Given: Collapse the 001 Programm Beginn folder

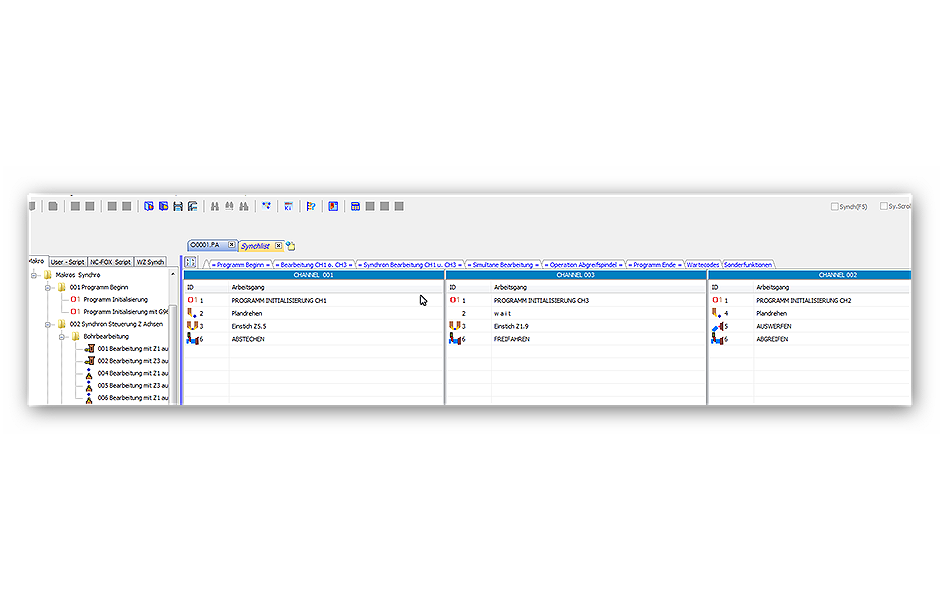Looking at the screenshot, I should [x=47, y=287].
